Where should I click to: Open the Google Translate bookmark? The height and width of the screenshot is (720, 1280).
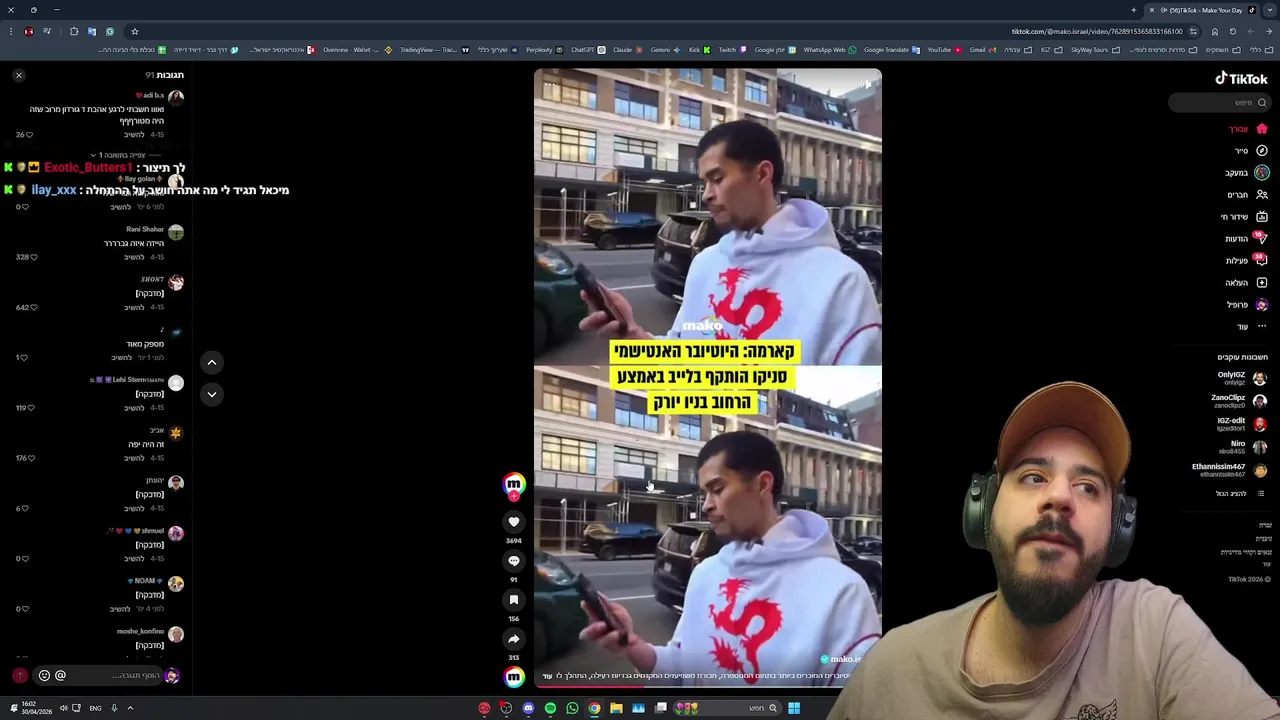click(890, 50)
